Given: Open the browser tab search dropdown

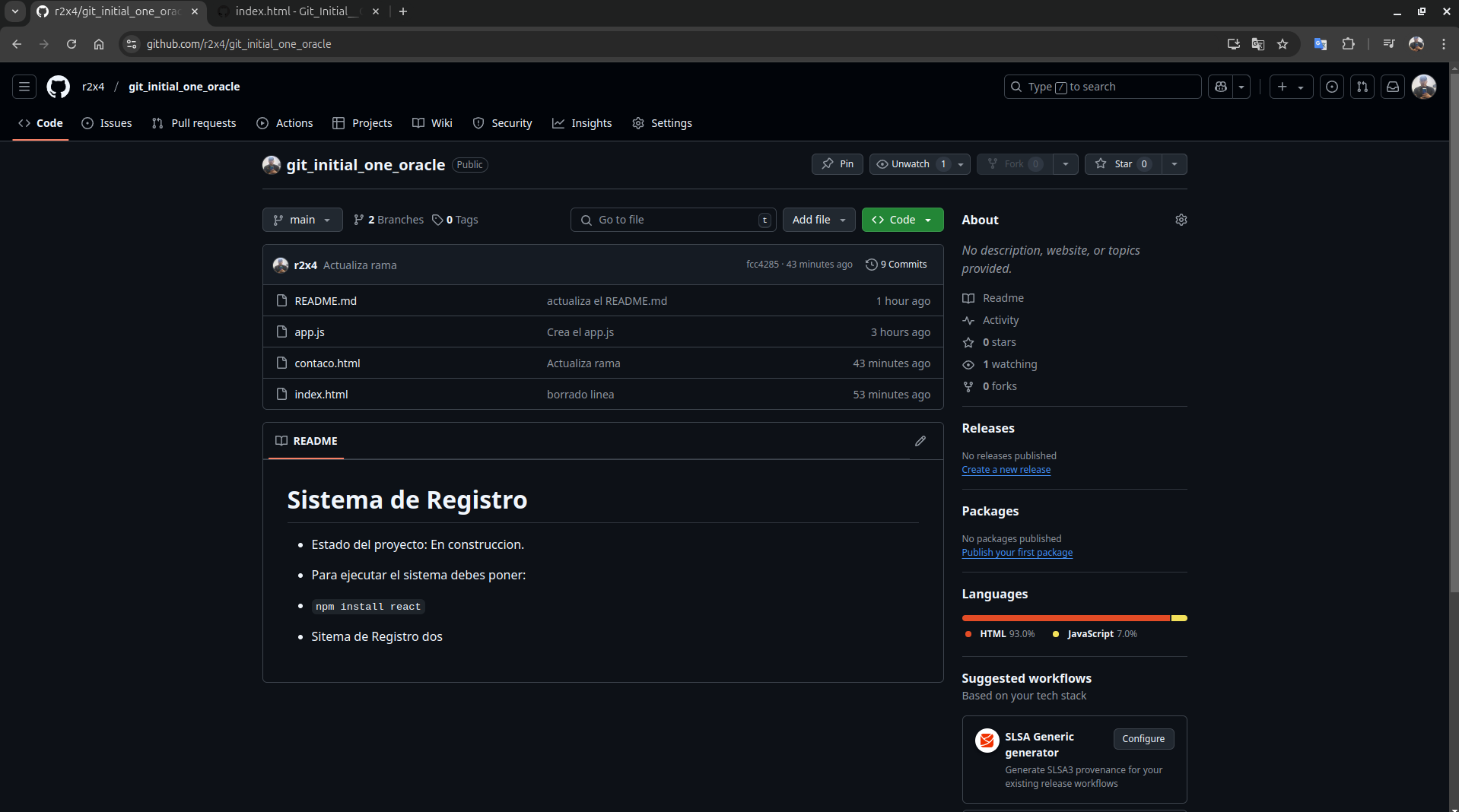Looking at the screenshot, I should (x=15, y=11).
